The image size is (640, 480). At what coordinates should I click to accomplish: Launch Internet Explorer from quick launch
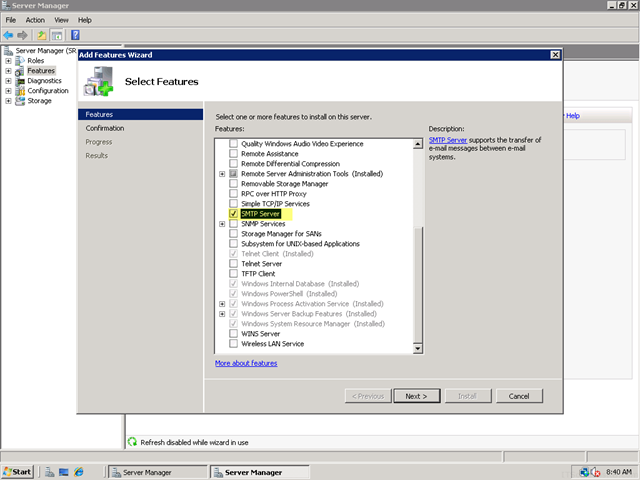point(78,472)
